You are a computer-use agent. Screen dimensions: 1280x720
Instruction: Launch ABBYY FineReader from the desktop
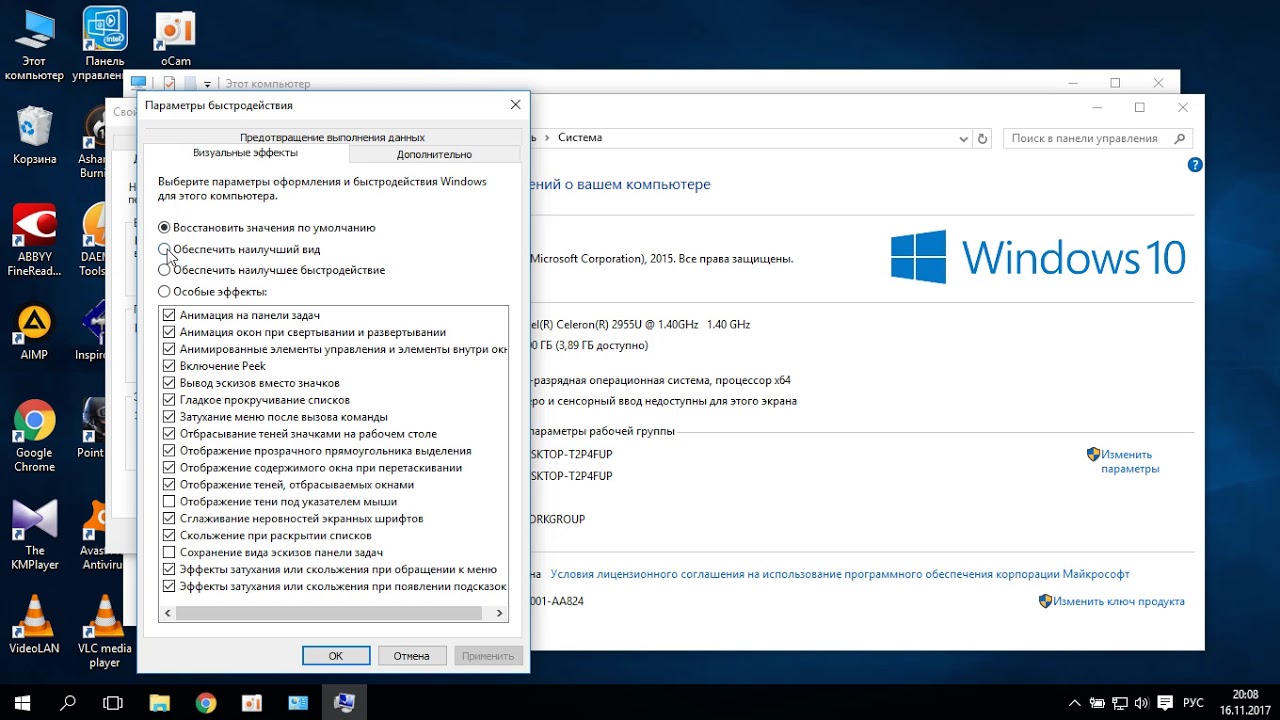tap(34, 240)
